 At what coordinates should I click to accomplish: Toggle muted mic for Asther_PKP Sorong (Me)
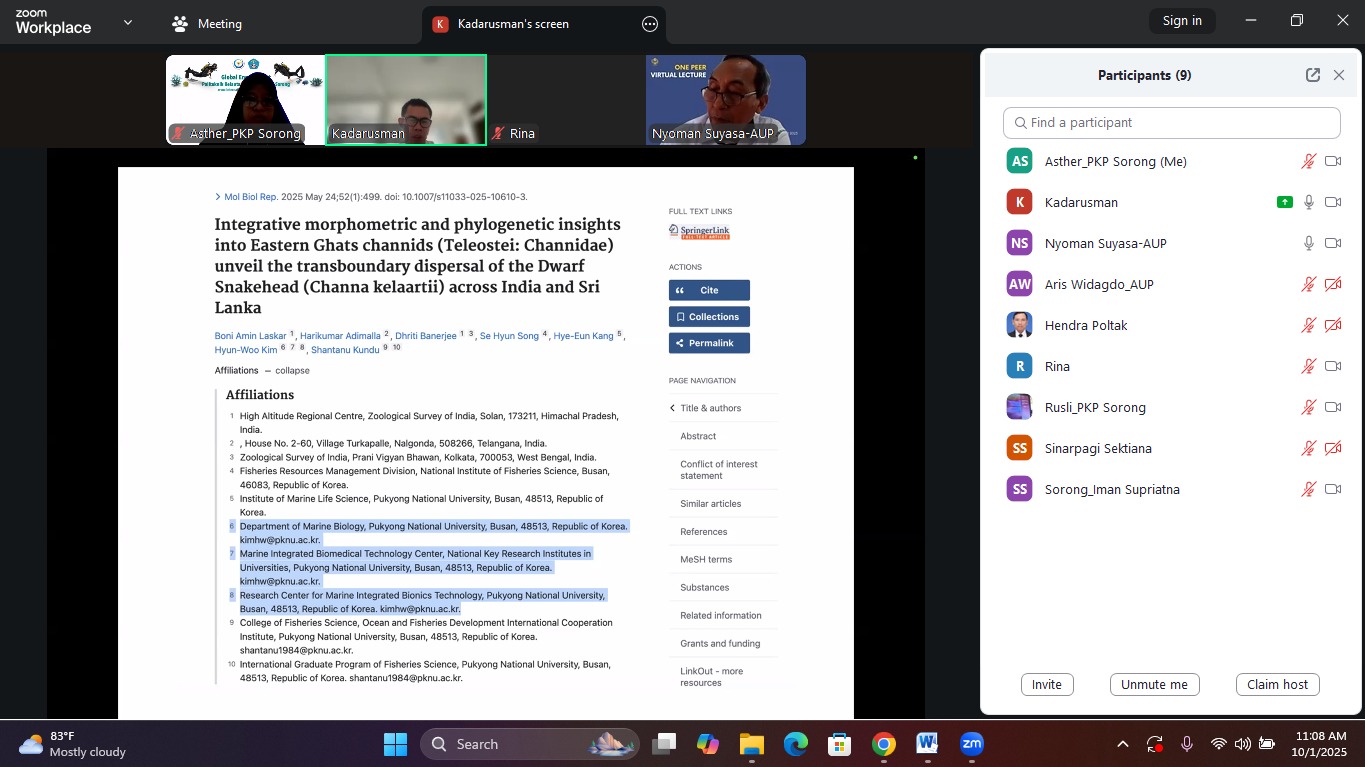[1308, 161]
